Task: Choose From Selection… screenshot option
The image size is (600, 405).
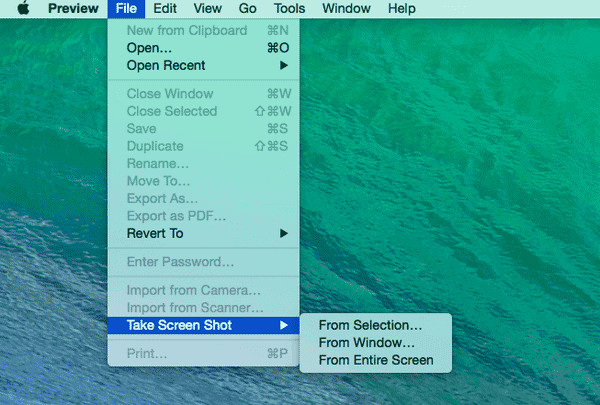Action: pyautogui.click(x=370, y=325)
